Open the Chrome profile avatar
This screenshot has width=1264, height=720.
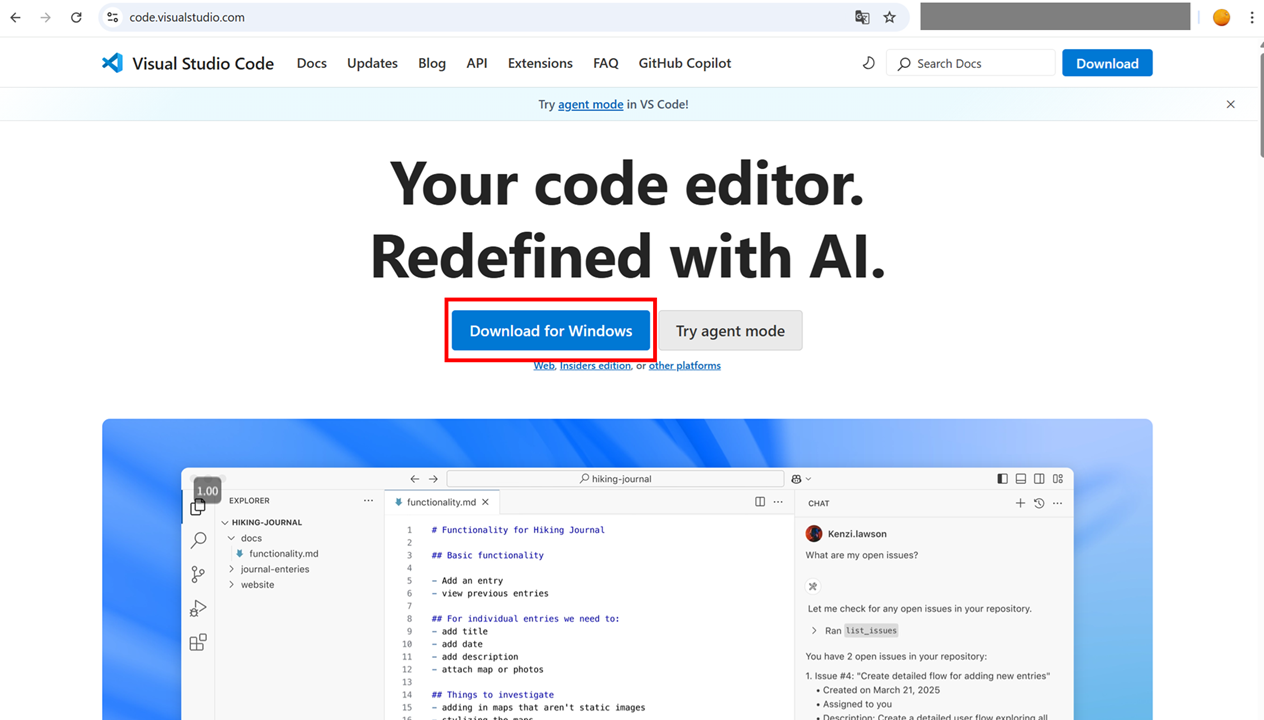click(x=1221, y=17)
